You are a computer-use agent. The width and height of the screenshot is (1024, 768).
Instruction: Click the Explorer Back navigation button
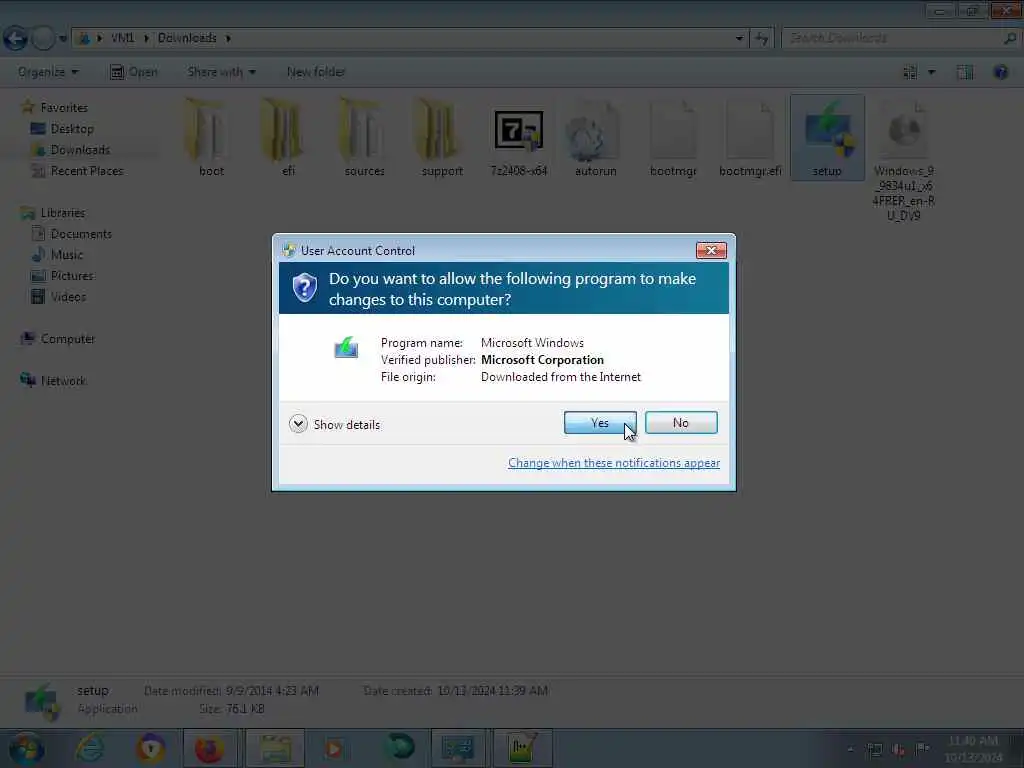(x=15, y=38)
